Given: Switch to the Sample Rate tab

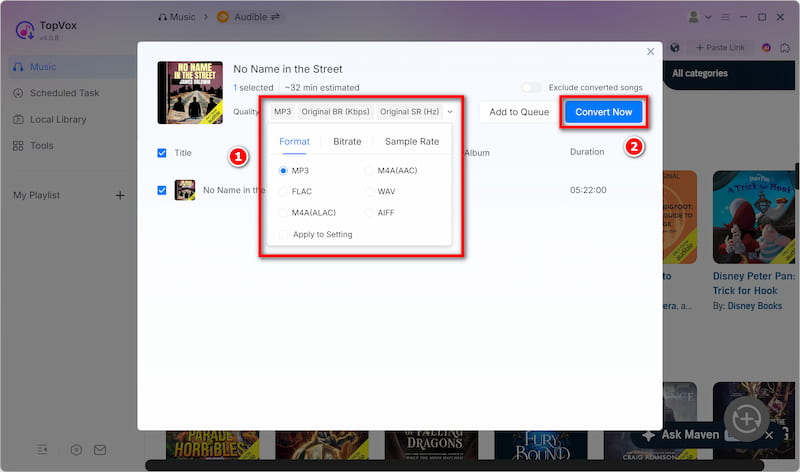Looking at the screenshot, I should click(x=412, y=141).
